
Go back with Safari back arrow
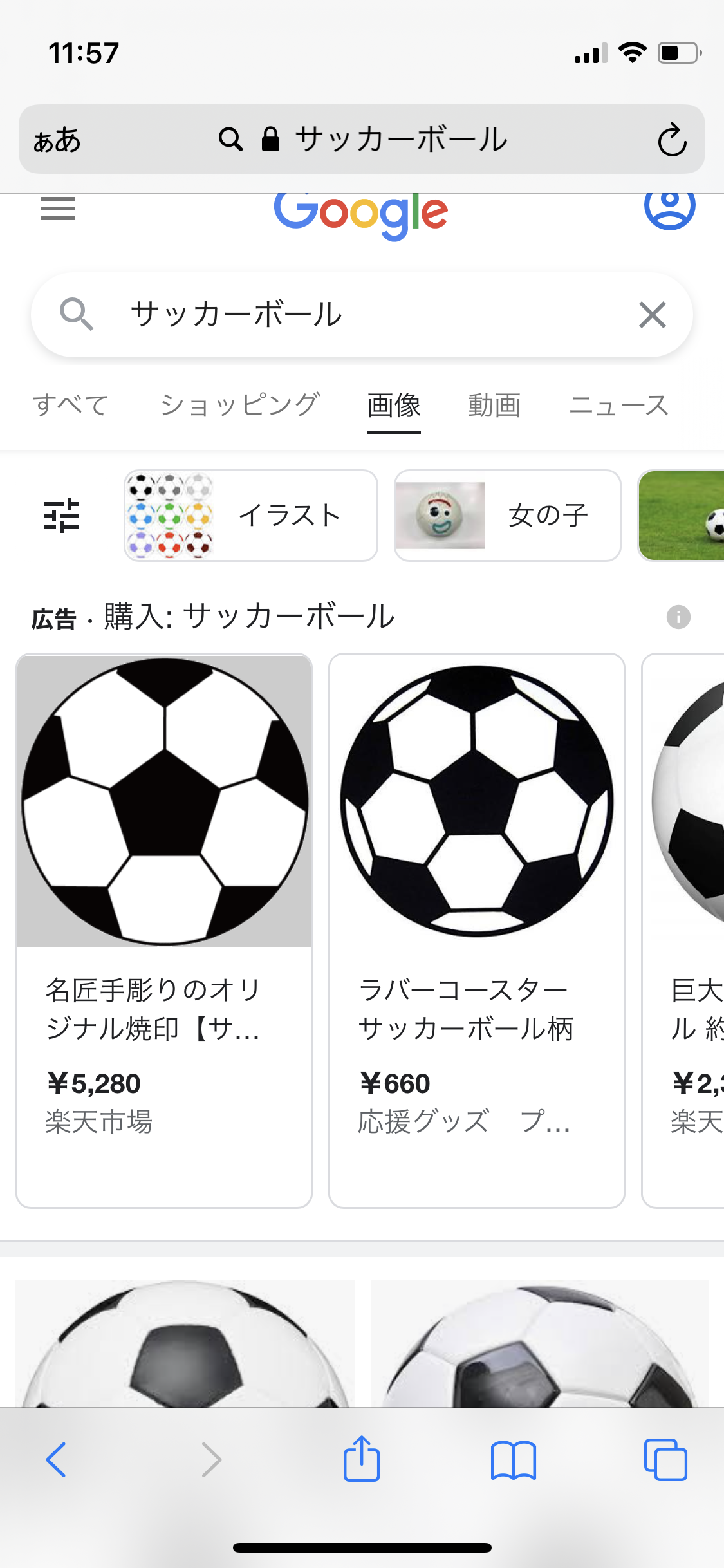[57, 1460]
